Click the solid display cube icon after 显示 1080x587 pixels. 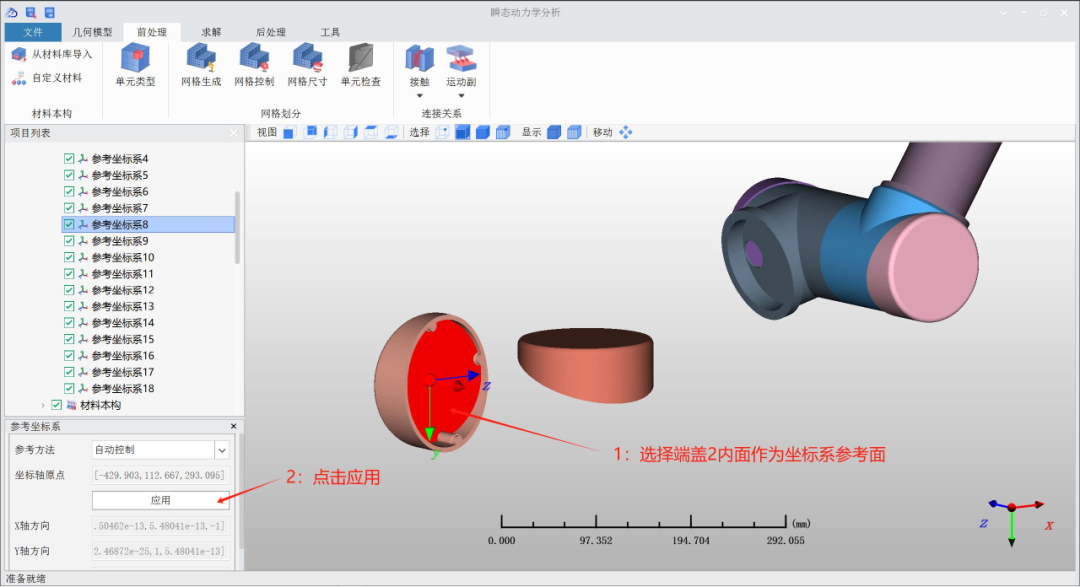554,132
